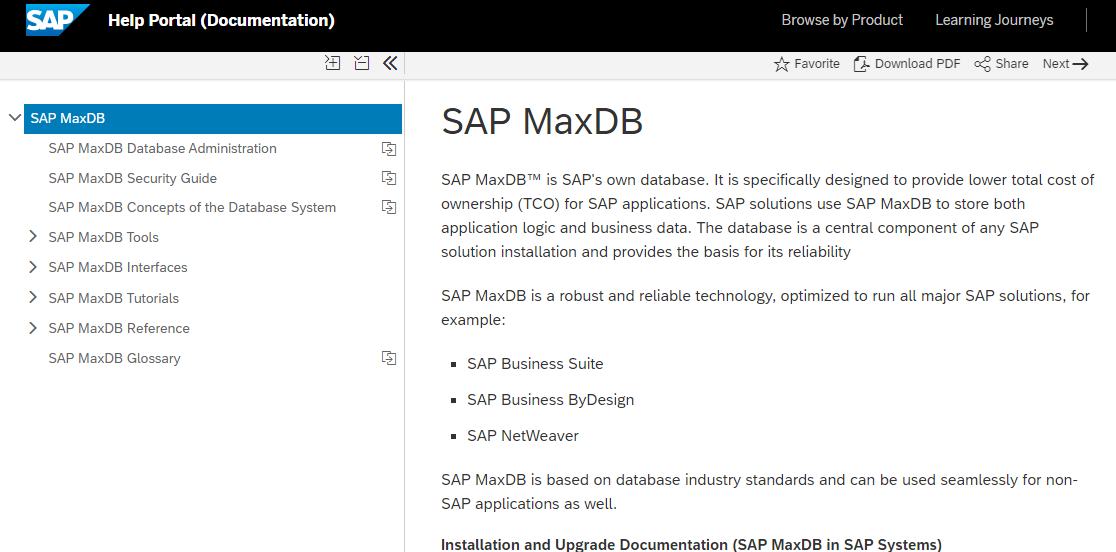Go to the Next page arrow
The height and width of the screenshot is (552, 1116).
(1065, 64)
